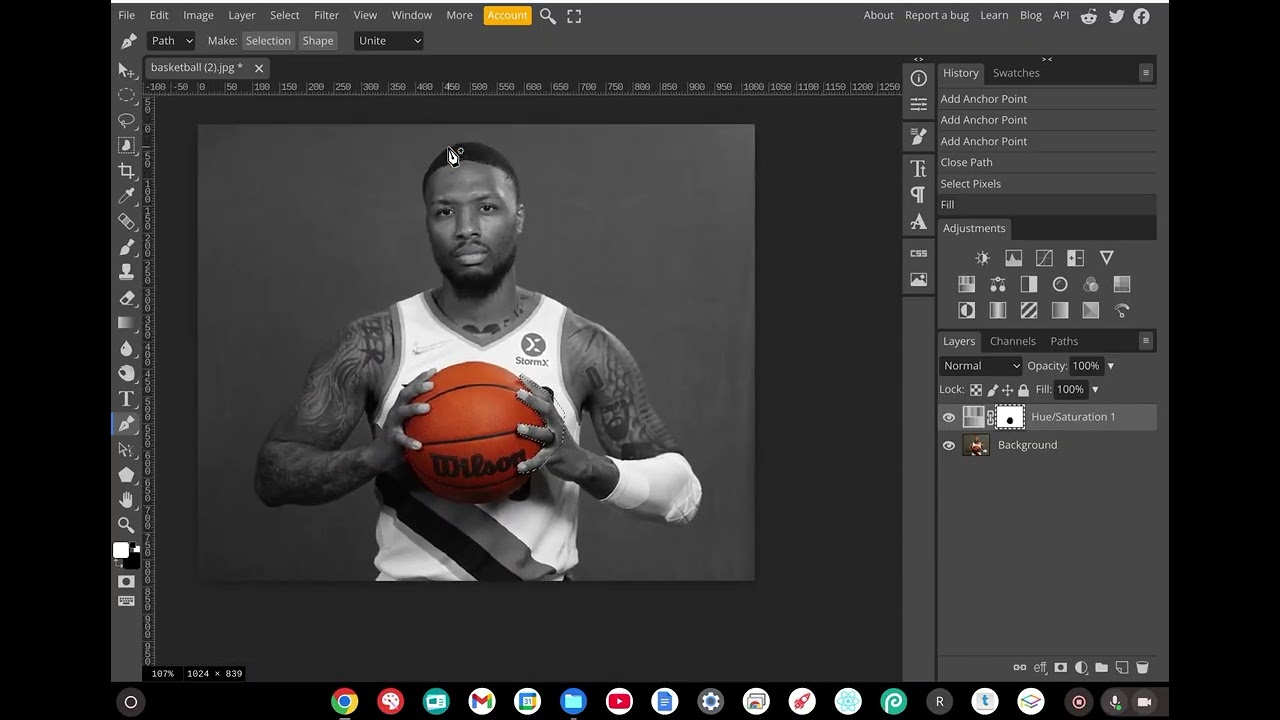Select the Eraser tool
The image size is (1280, 720).
[x=127, y=298]
